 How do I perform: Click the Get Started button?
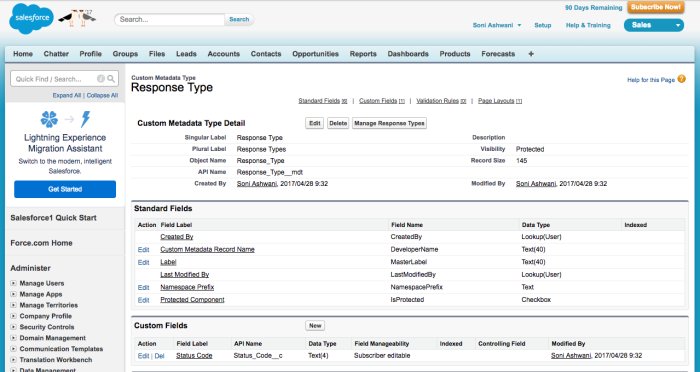[65, 189]
